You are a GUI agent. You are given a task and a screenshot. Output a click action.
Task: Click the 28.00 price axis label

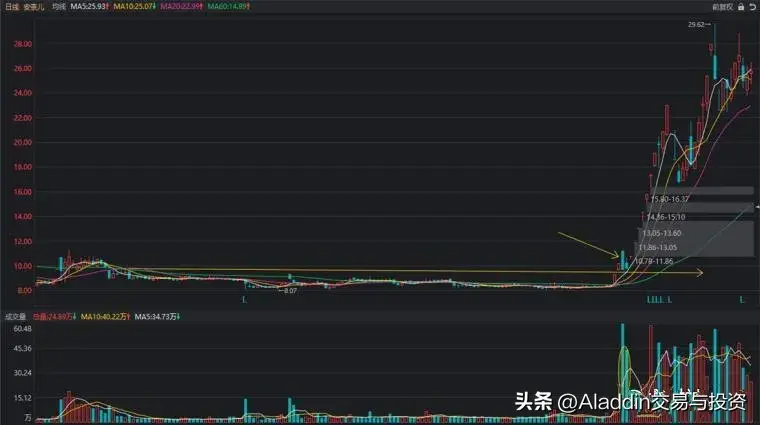click(x=23, y=44)
